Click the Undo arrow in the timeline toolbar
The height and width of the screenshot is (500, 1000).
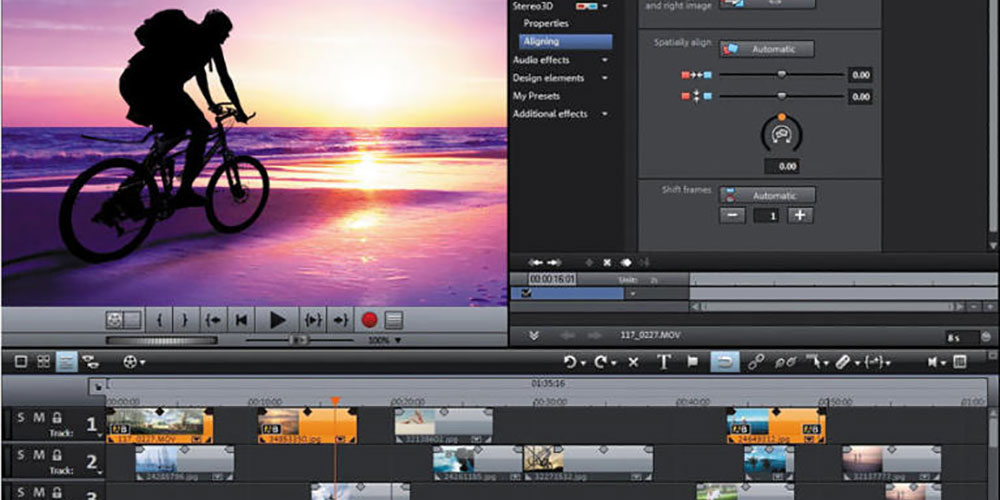[x=571, y=362]
